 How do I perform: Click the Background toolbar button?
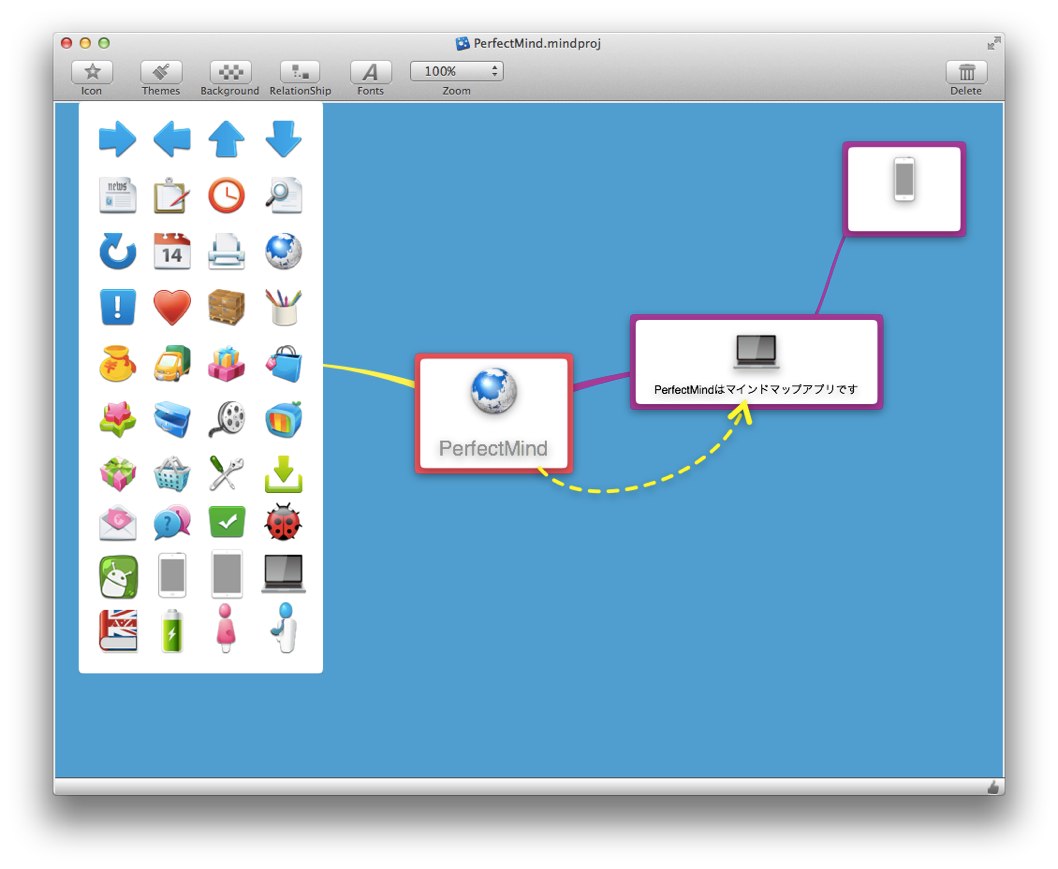click(230, 72)
